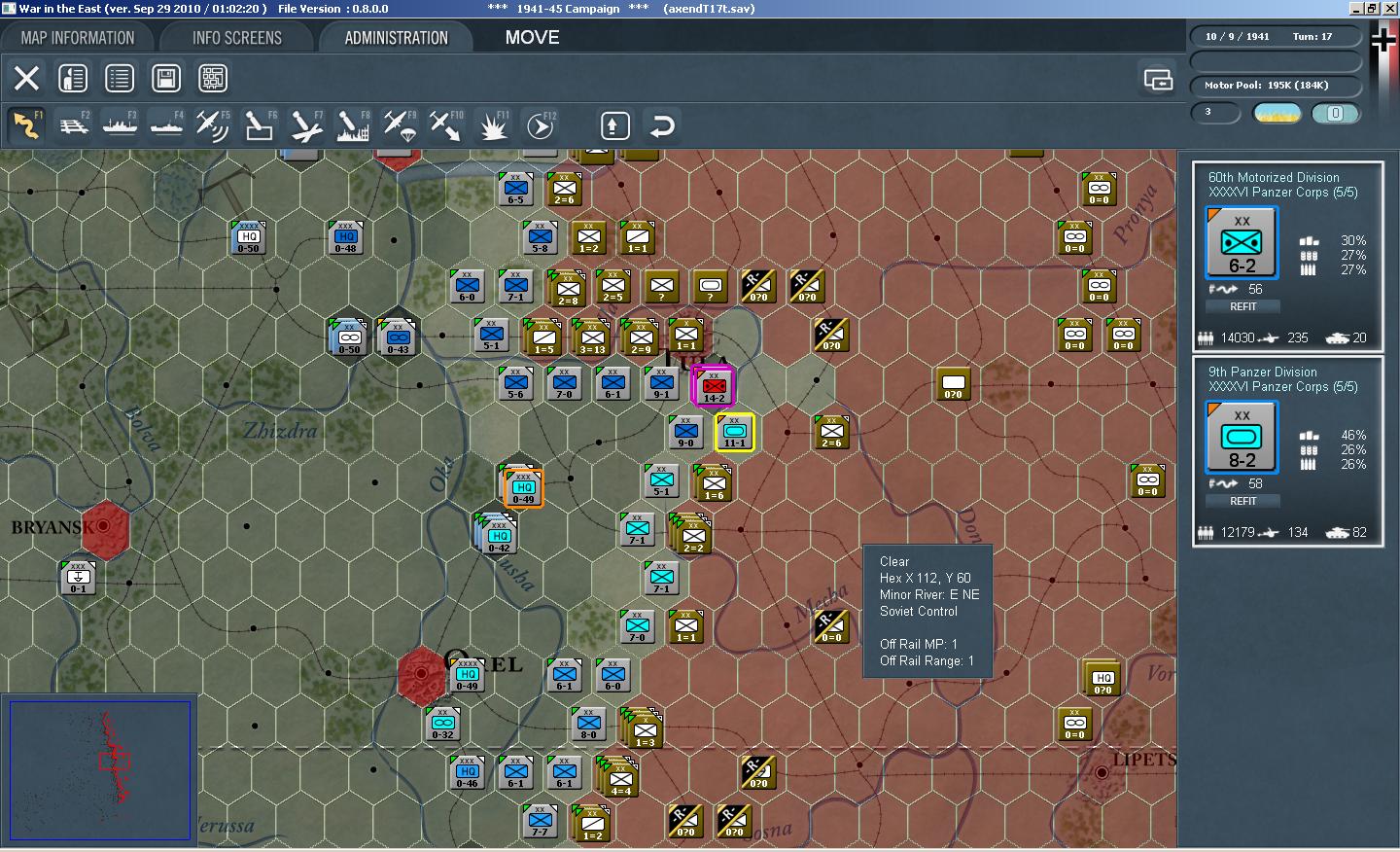This screenshot has height=852, width=1400.
Task: Click the 9th Panzer Division title
Action: [x=1262, y=372]
